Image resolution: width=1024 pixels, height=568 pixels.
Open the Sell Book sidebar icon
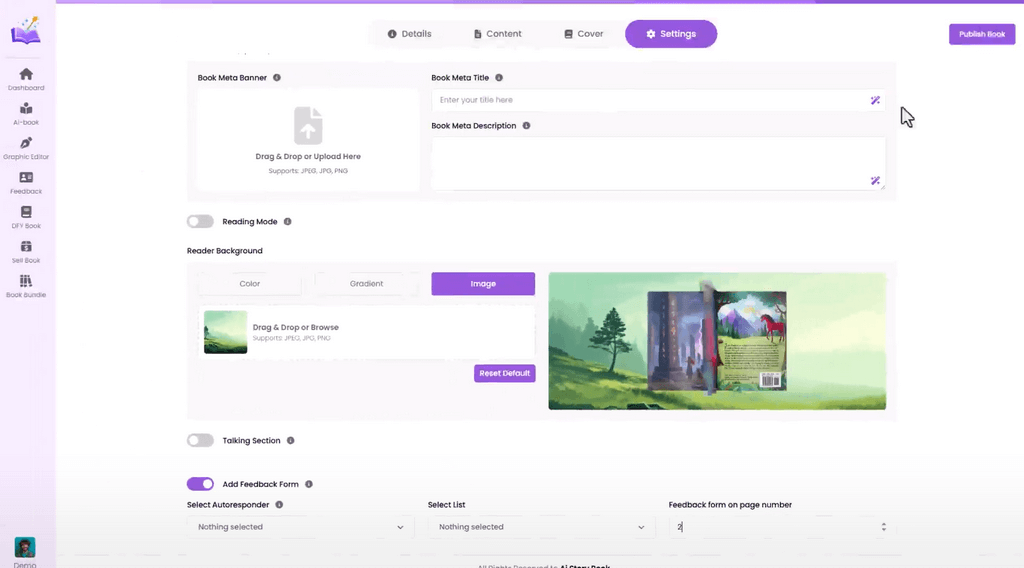coord(26,247)
